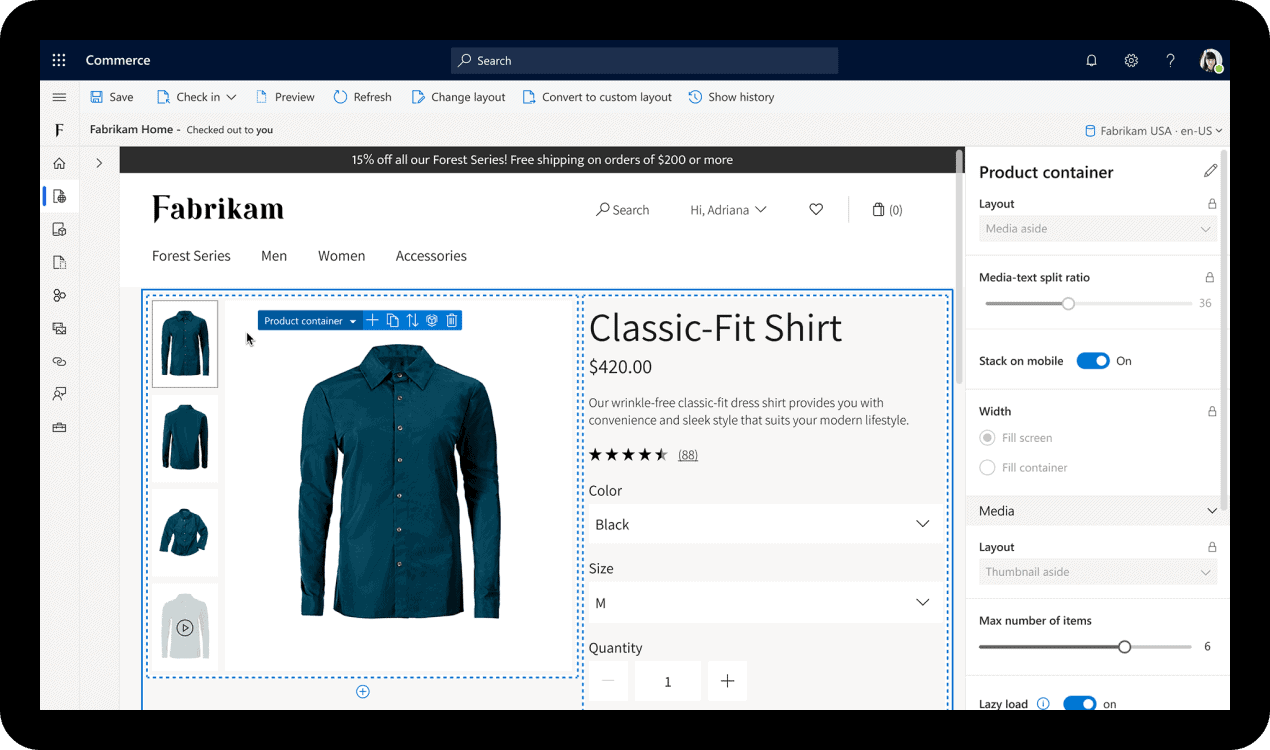Open the Men navigation item

point(274,256)
